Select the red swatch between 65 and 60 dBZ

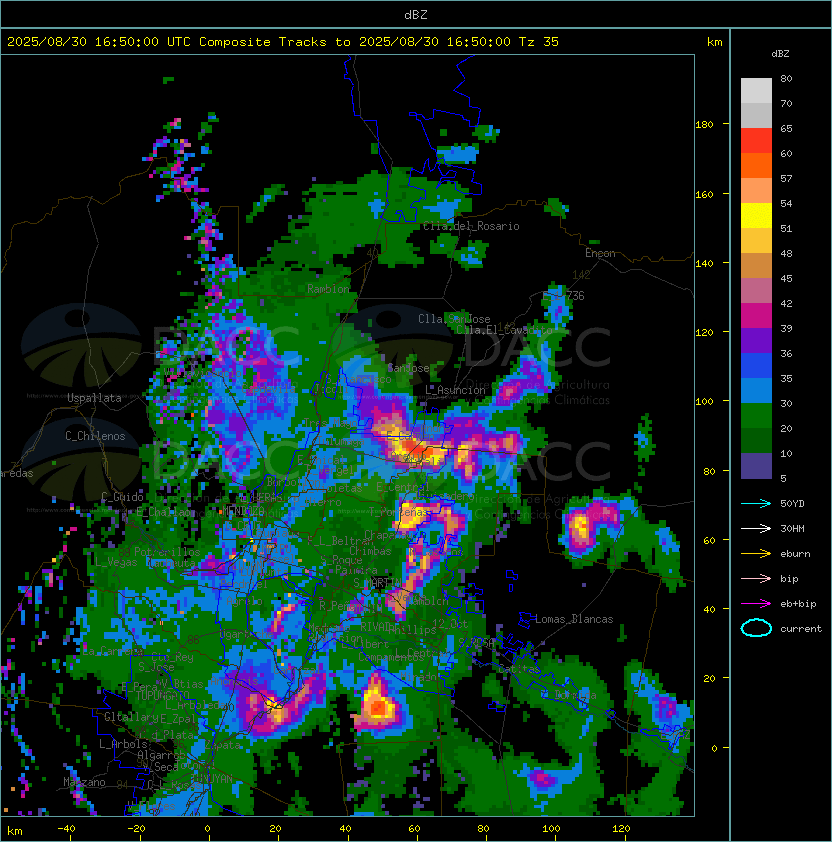[x=756, y=141]
